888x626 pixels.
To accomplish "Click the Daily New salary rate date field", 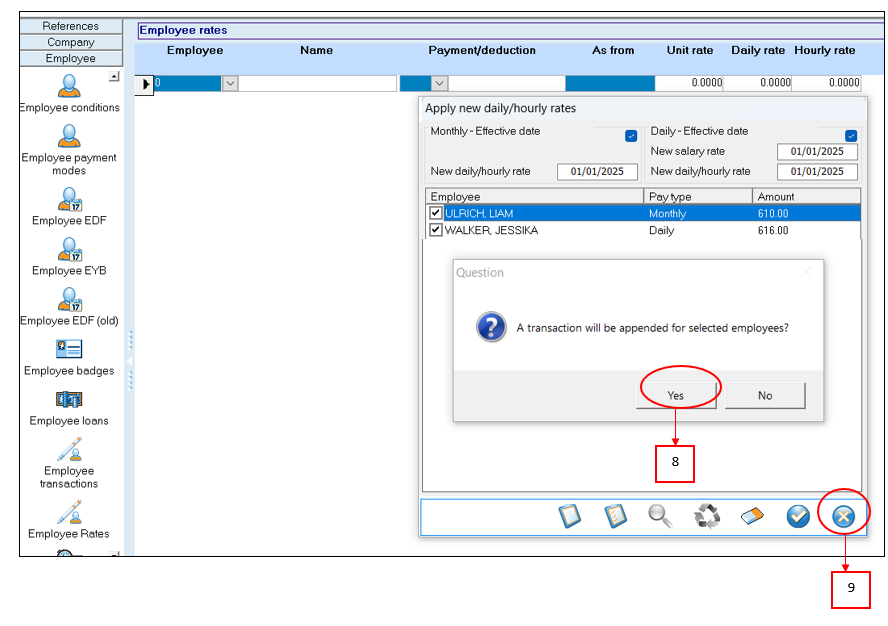I will [817, 152].
